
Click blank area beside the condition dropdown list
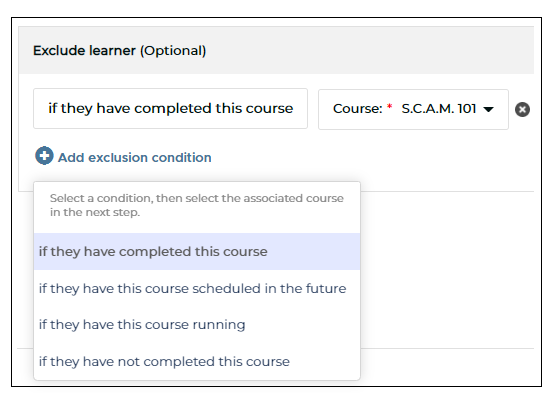(446, 270)
